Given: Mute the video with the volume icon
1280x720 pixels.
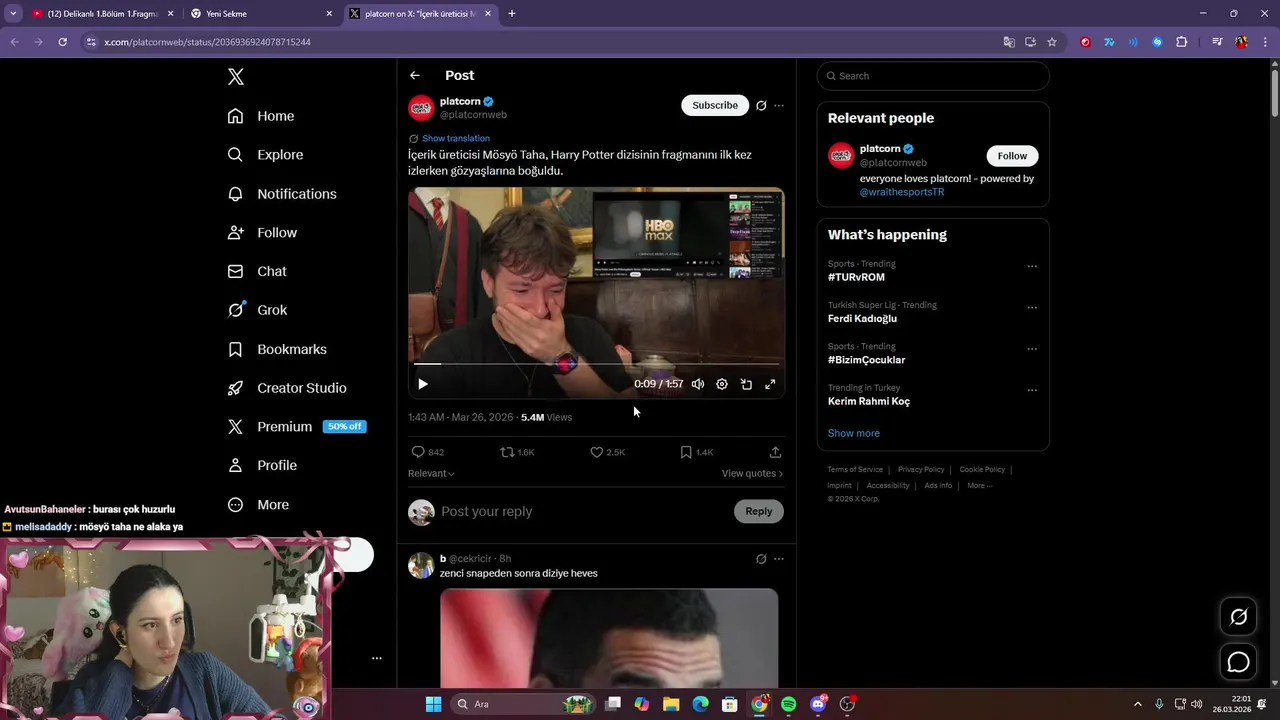Looking at the screenshot, I should coord(698,384).
